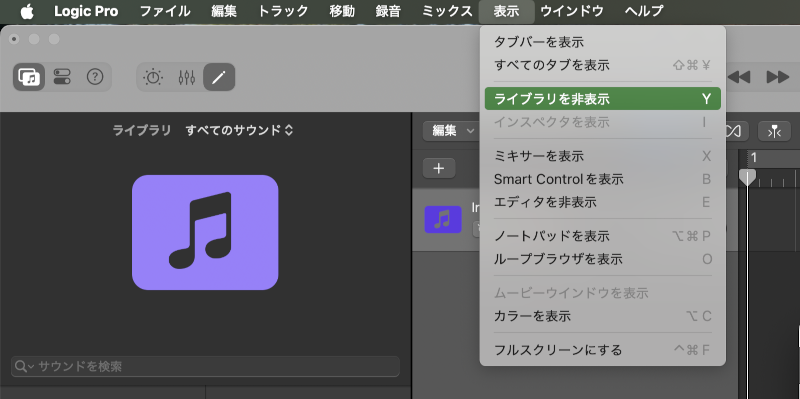This screenshot has width=800, height=399.
Task: Open the トラック menu
Action: [283, 11]
